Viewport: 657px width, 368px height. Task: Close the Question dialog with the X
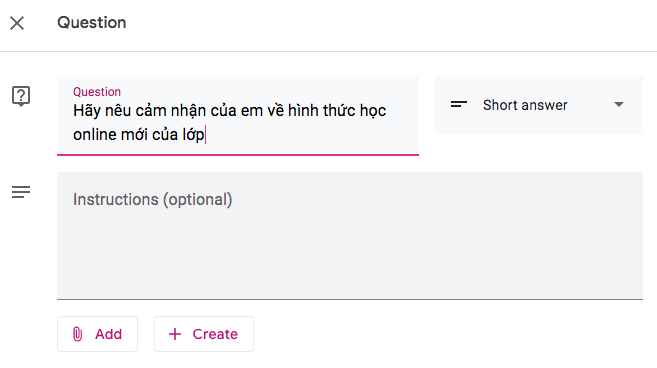tap(17, 23)
